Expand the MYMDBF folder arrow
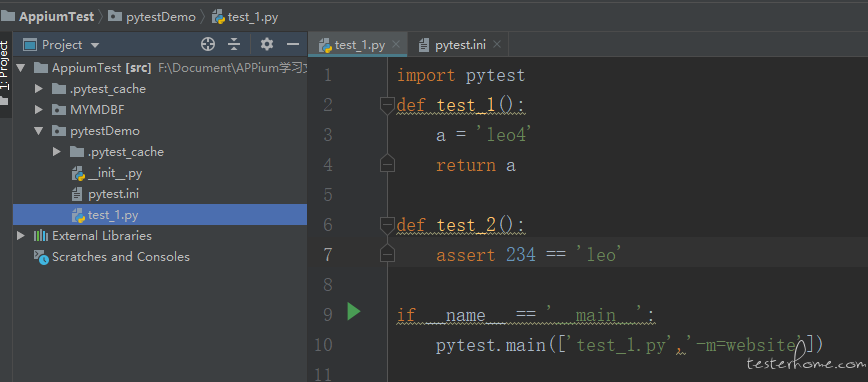The height and width of the screenshot is (382, 868). 38,110
